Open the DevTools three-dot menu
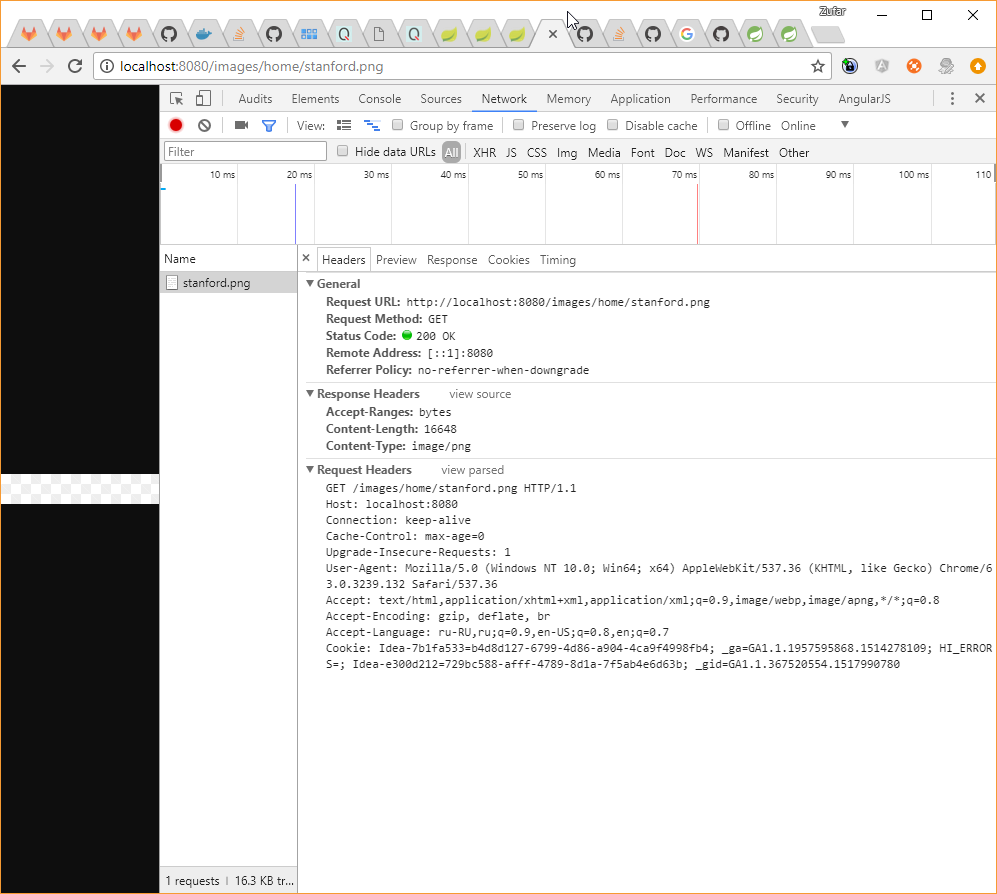This screenshot has height=894, width=997. click(952, 99)
